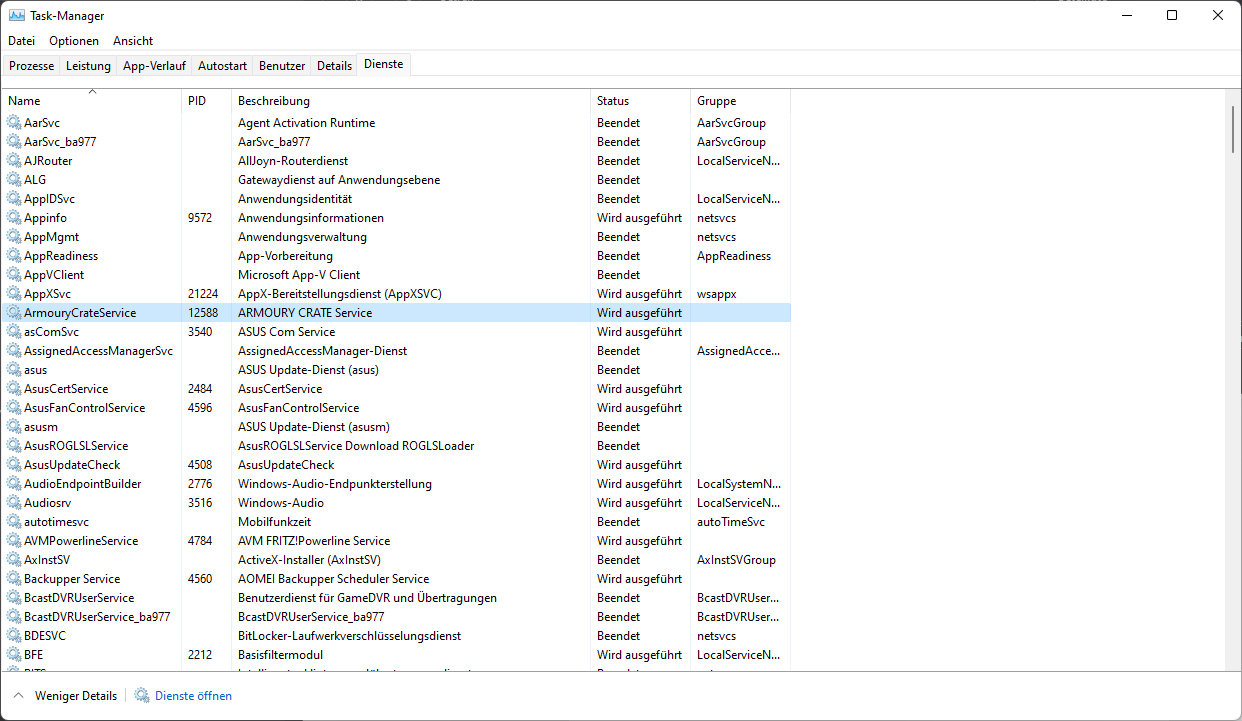
Task: Click the vertical scrollbar thumb of services list
Action: 1232,130
